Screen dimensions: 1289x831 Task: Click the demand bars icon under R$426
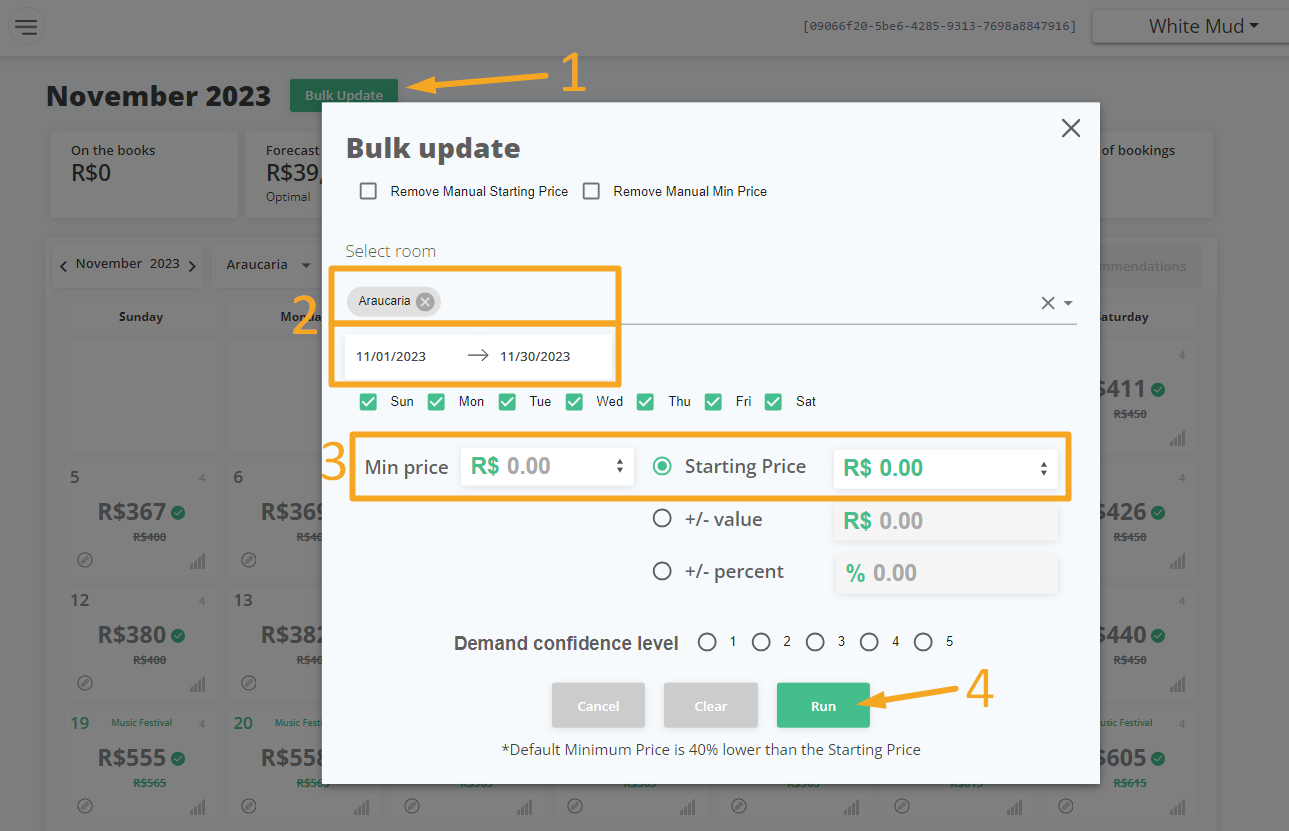coord(1177,561)
